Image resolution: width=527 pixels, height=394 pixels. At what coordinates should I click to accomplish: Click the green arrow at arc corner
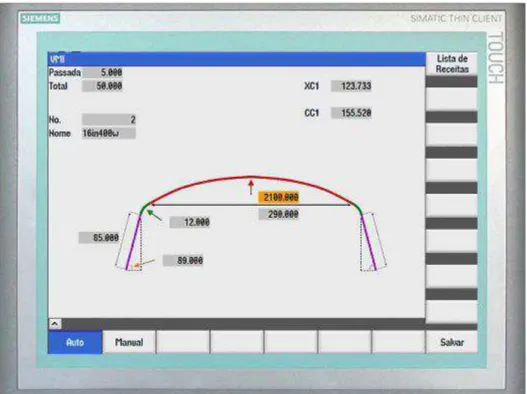[154, 215]
